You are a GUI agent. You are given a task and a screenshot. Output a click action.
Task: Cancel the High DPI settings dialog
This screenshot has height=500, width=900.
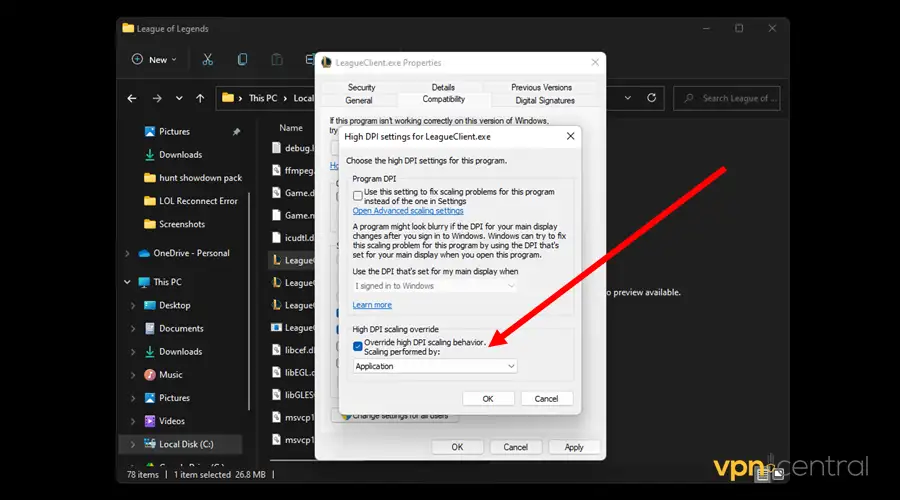(546, 399)
